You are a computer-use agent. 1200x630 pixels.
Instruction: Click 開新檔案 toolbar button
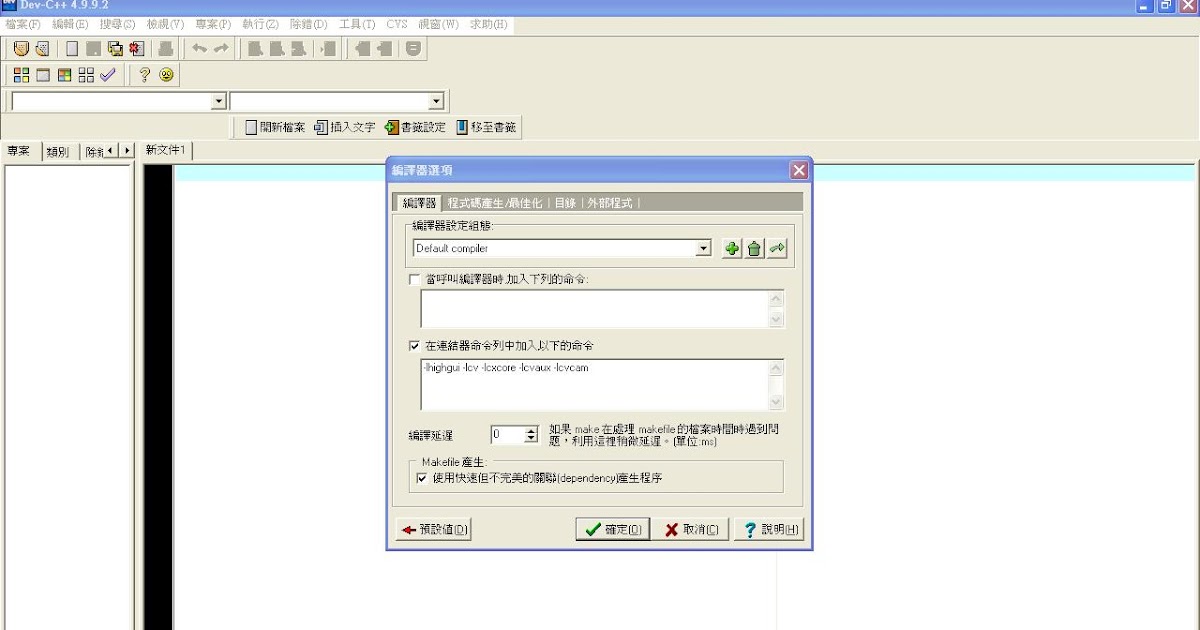pyautogui.click(x=275, y=127)
